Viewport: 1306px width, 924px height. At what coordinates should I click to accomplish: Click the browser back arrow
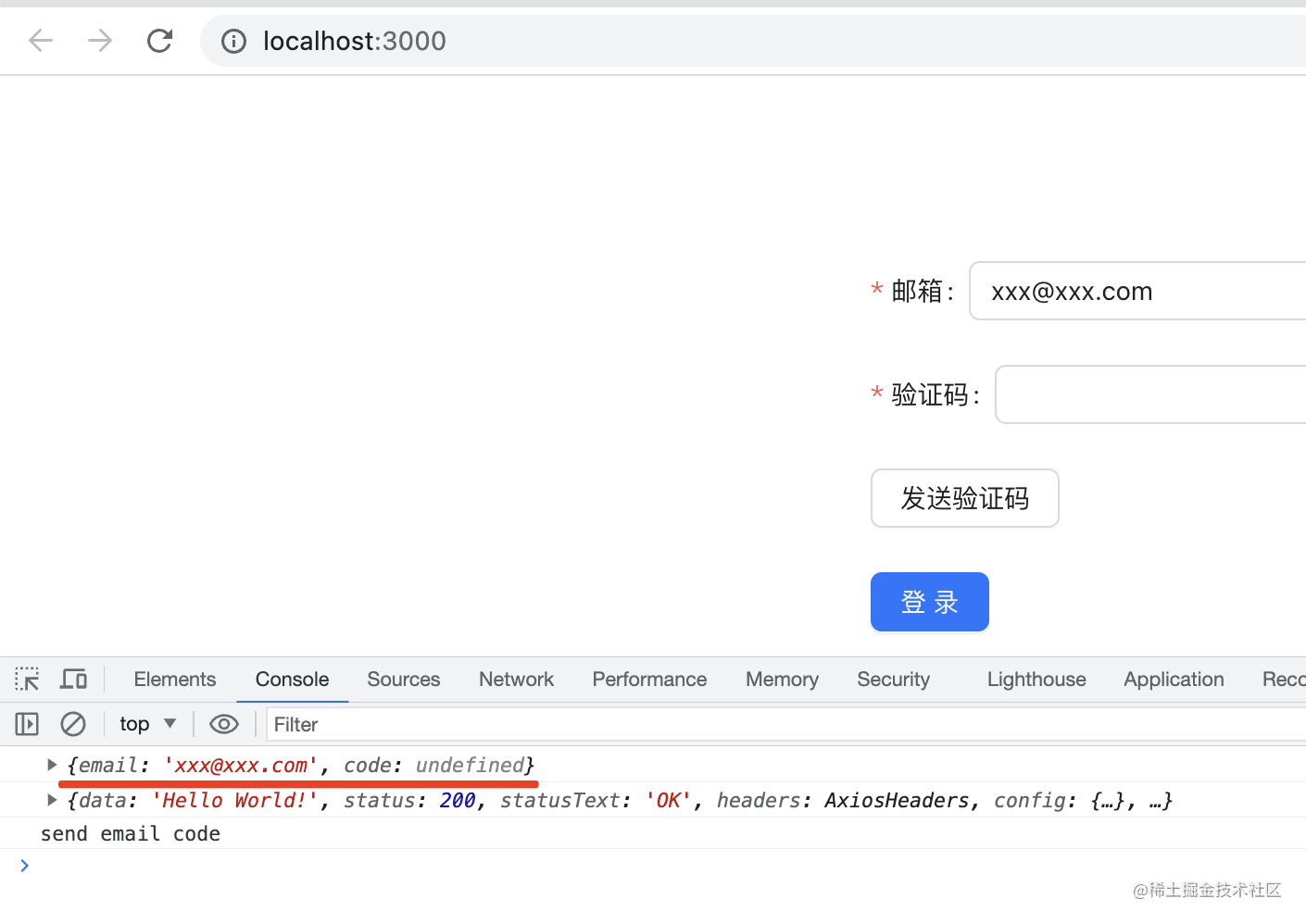click(x=41, y=41)
